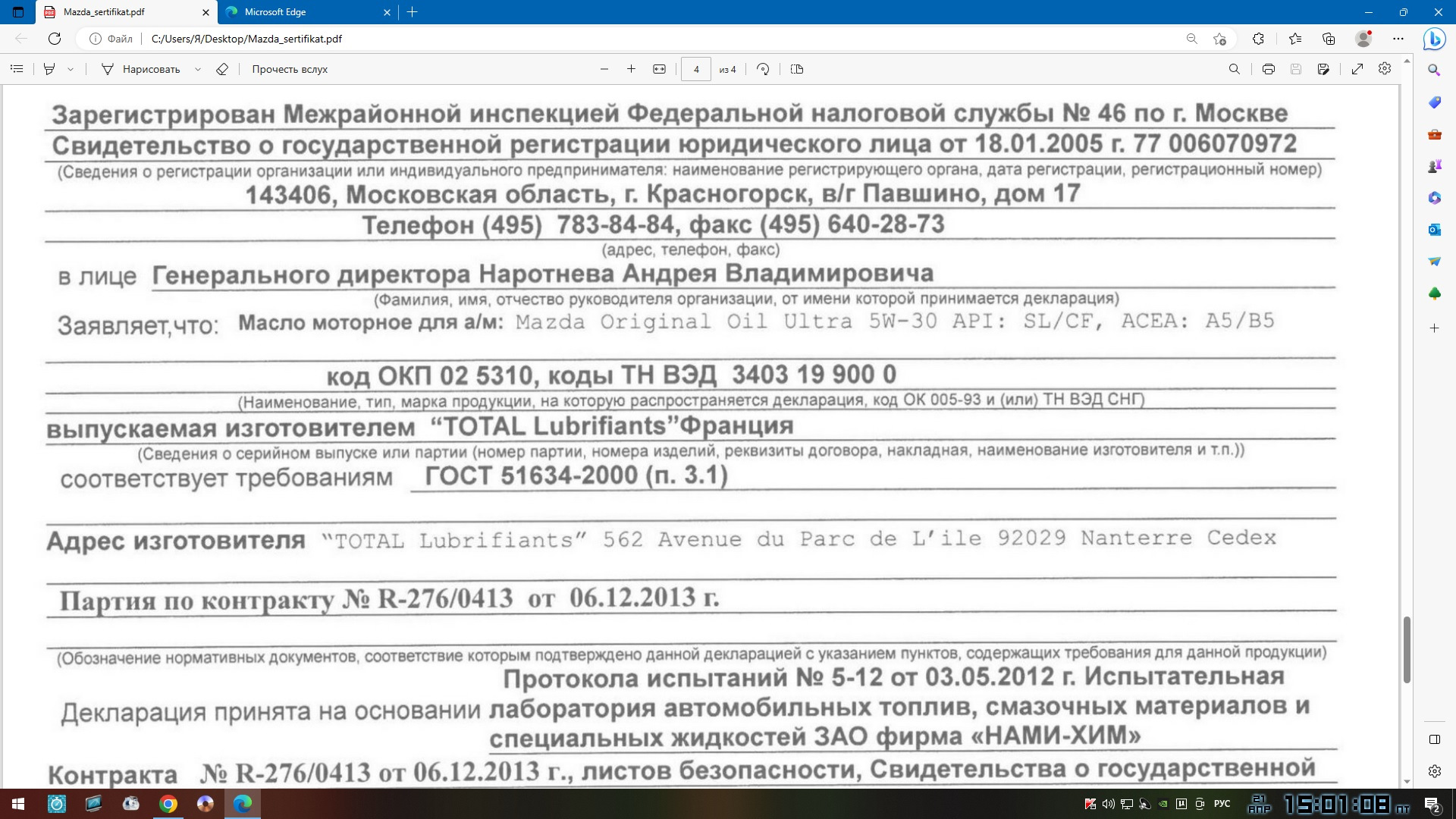Close the Mazda_sertifikat.pdf tab
This screenshot has height=819, width=1456.
(x=206, y=12)
